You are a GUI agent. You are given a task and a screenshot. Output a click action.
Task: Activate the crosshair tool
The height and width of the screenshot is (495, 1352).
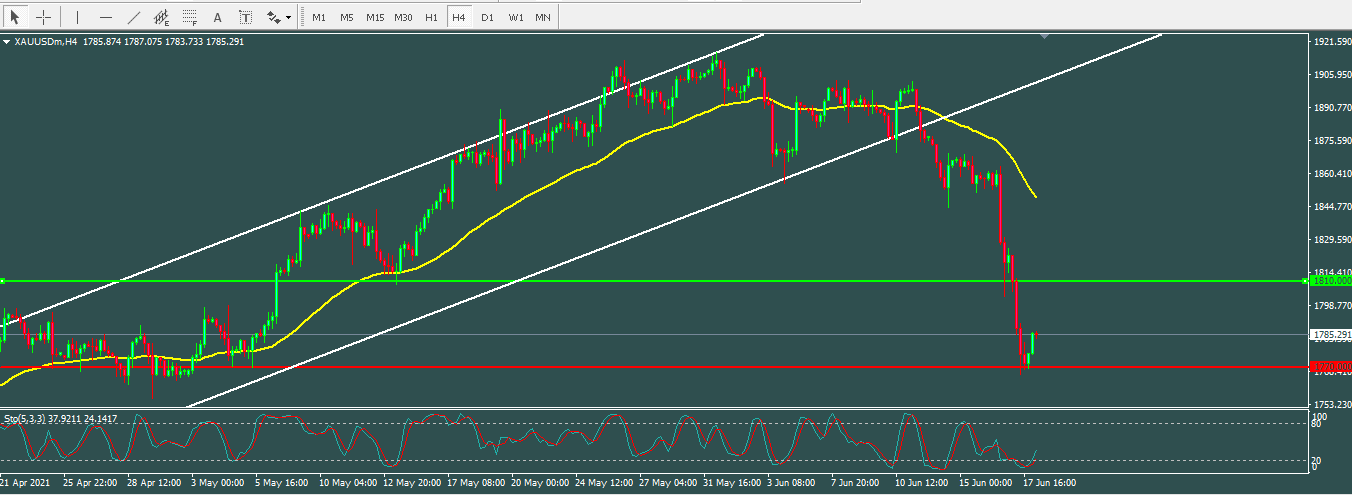click(43, 17)
